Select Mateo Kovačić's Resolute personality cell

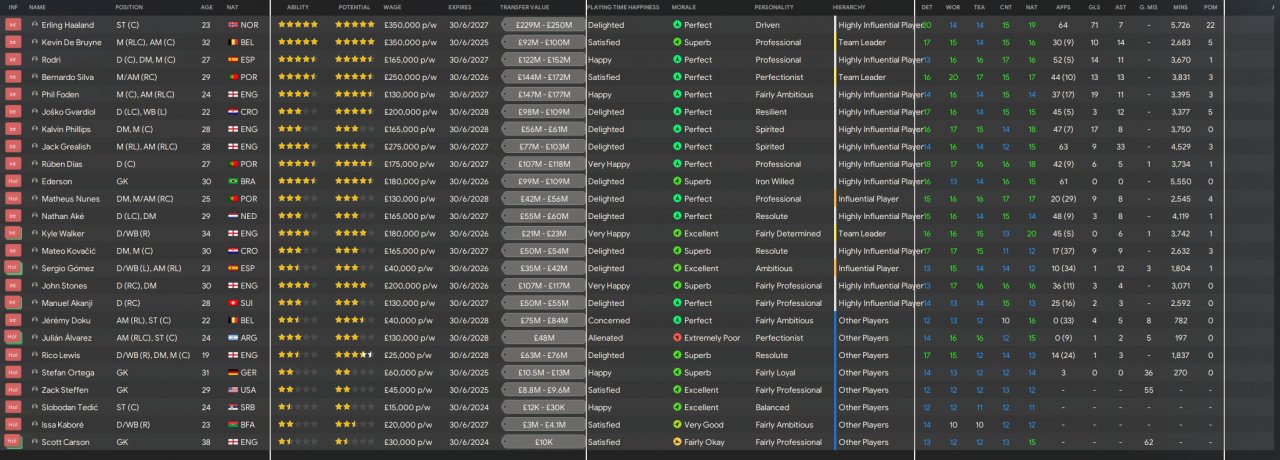[x=771, y=251]
